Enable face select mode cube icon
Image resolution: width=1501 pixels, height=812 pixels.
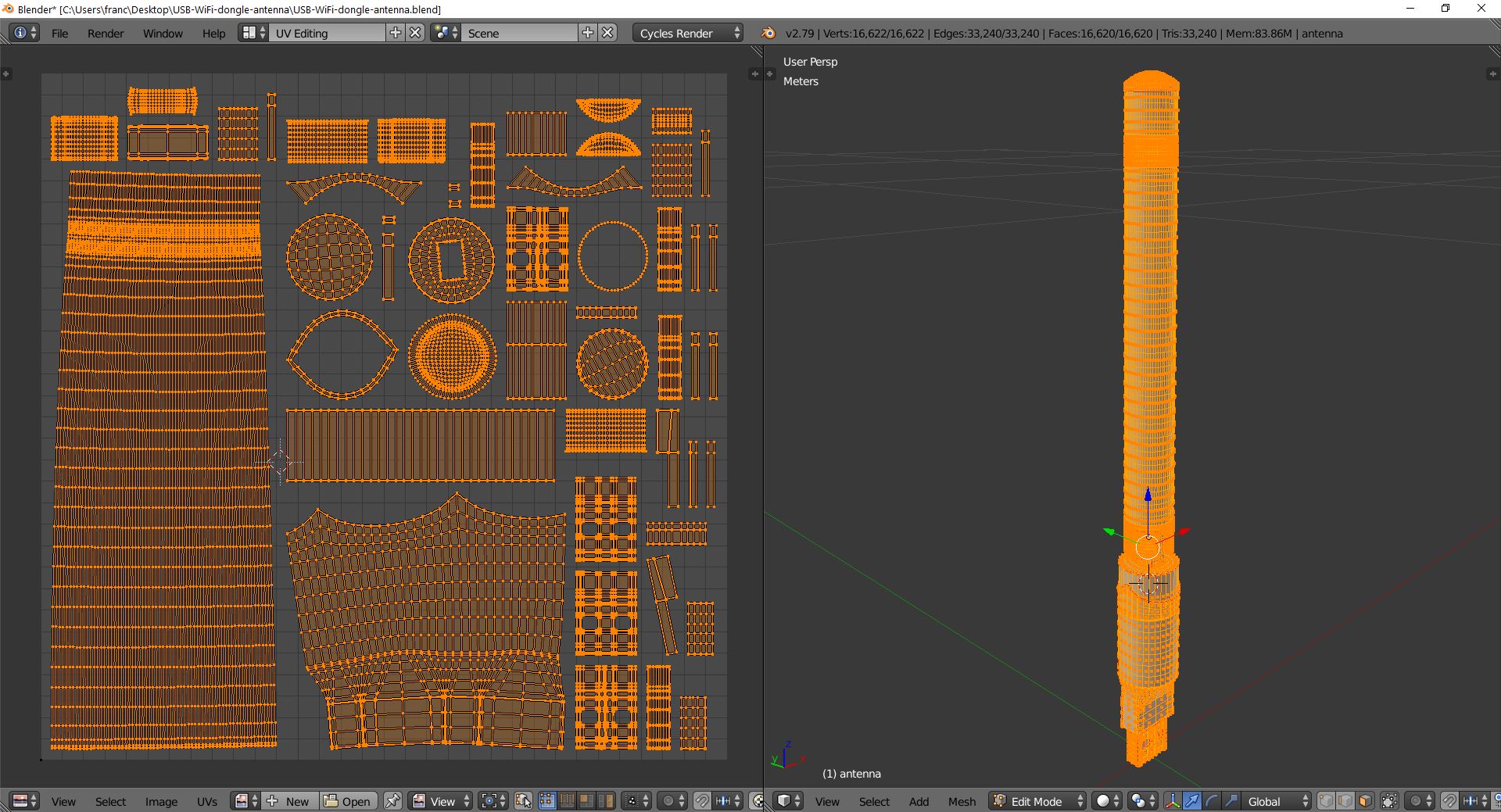pos(1365,801)
